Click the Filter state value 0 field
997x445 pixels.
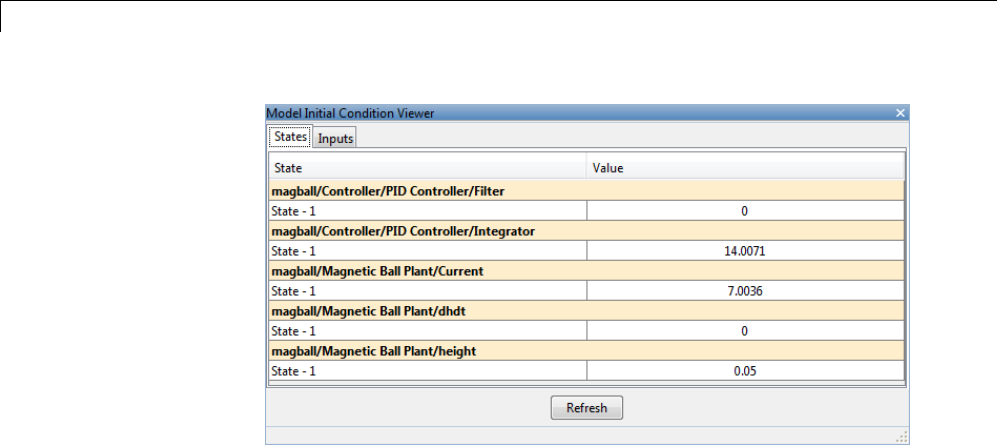[745, 211]
